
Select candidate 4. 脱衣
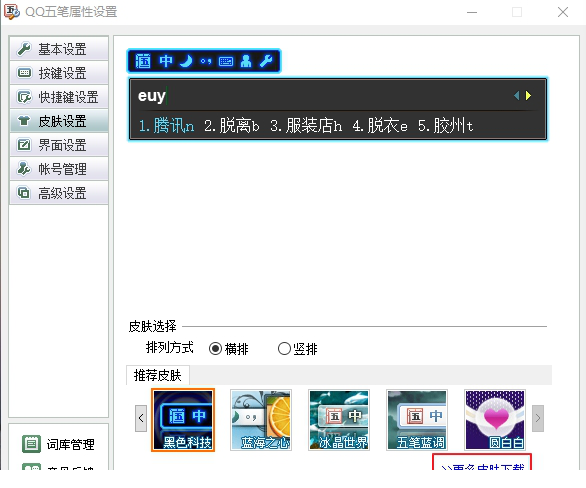380,126
